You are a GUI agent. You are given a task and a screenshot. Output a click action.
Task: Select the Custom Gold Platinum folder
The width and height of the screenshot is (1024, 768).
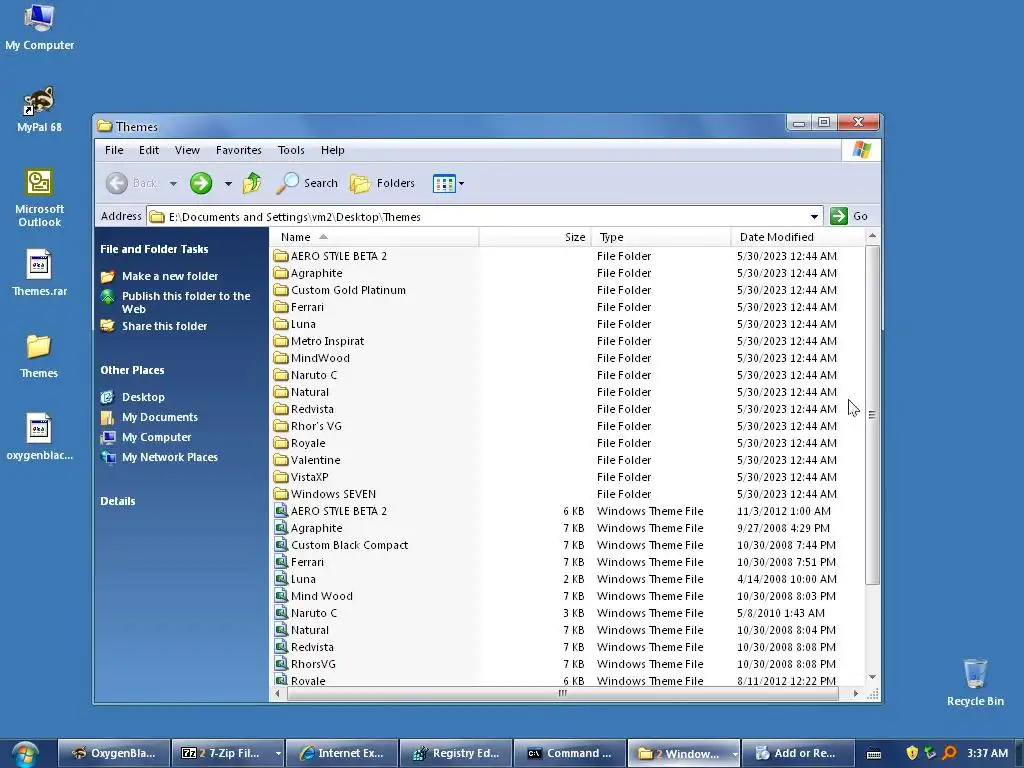pos(340,290)
